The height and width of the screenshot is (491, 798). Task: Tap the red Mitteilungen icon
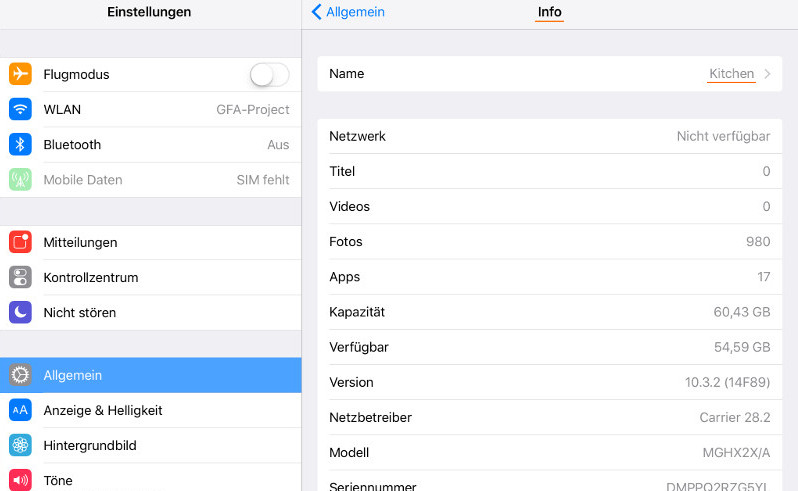20,242
